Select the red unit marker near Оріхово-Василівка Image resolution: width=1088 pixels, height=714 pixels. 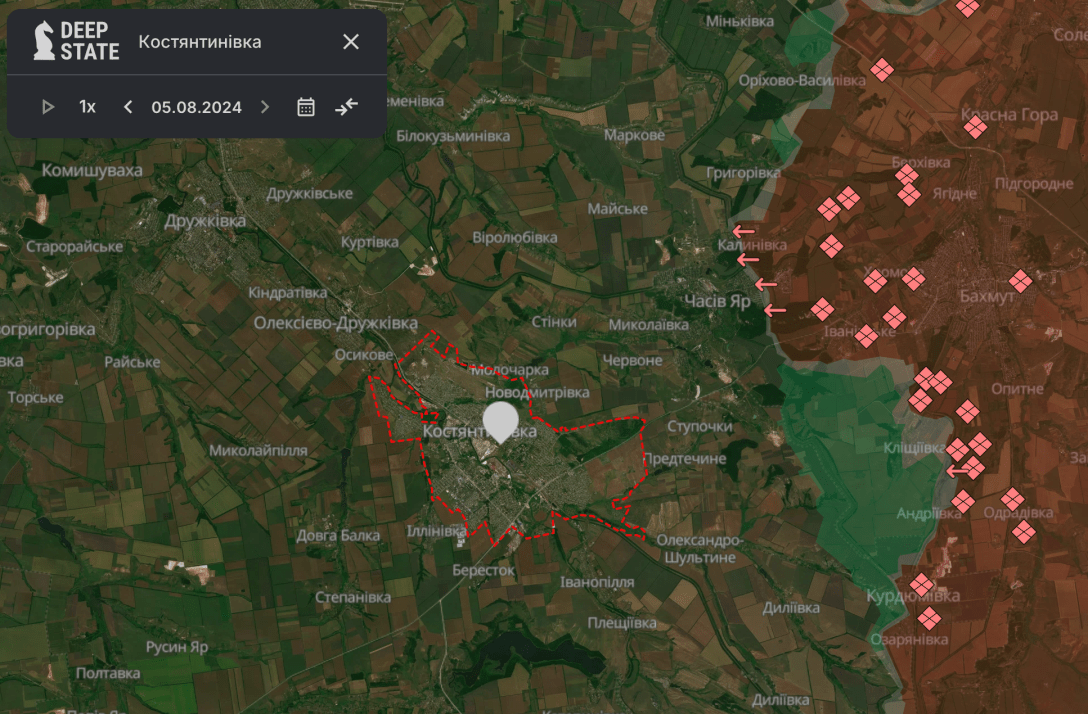(x=881, y=69)
